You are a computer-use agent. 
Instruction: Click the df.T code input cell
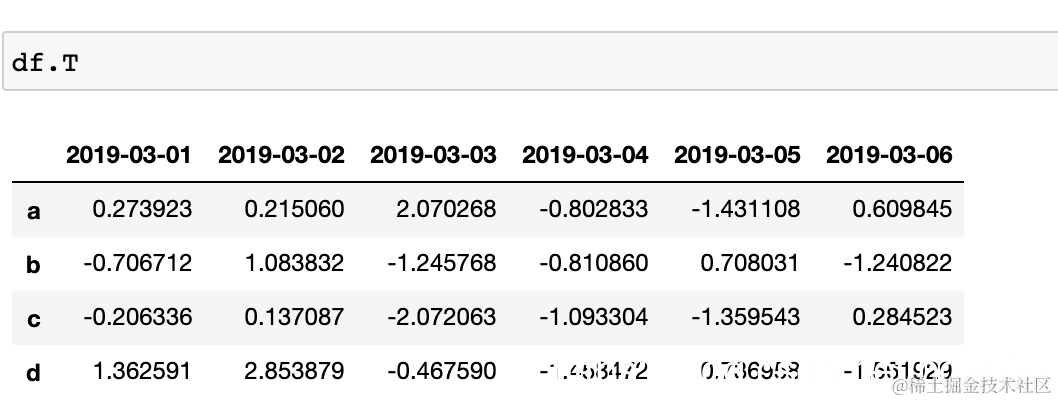click(x=530, y=61)
